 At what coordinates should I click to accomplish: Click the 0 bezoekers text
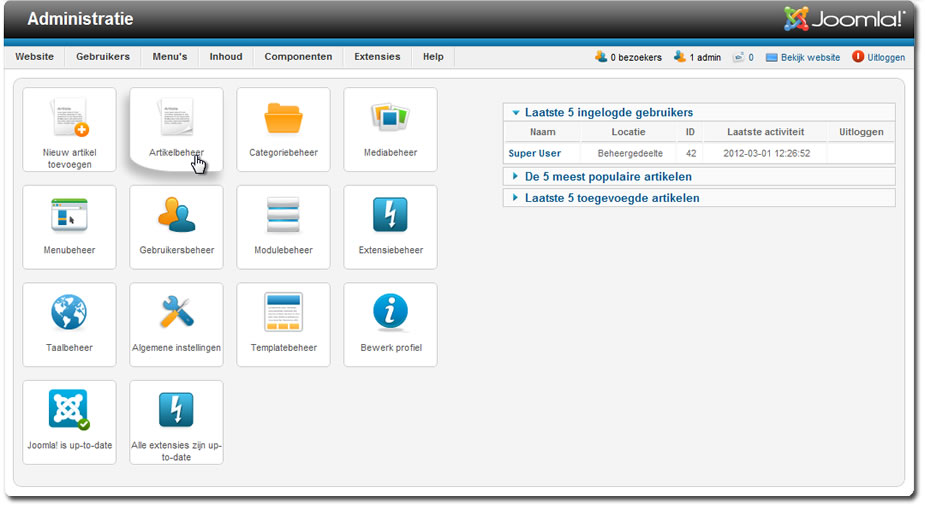[x=636, y=57]
